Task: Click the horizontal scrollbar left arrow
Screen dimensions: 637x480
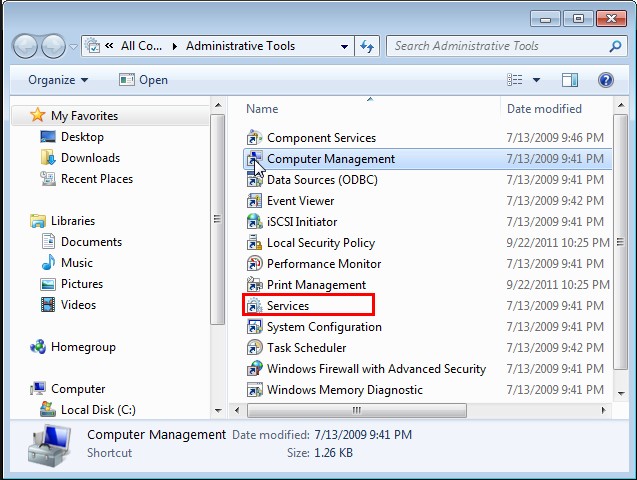Action: (237, 410)
